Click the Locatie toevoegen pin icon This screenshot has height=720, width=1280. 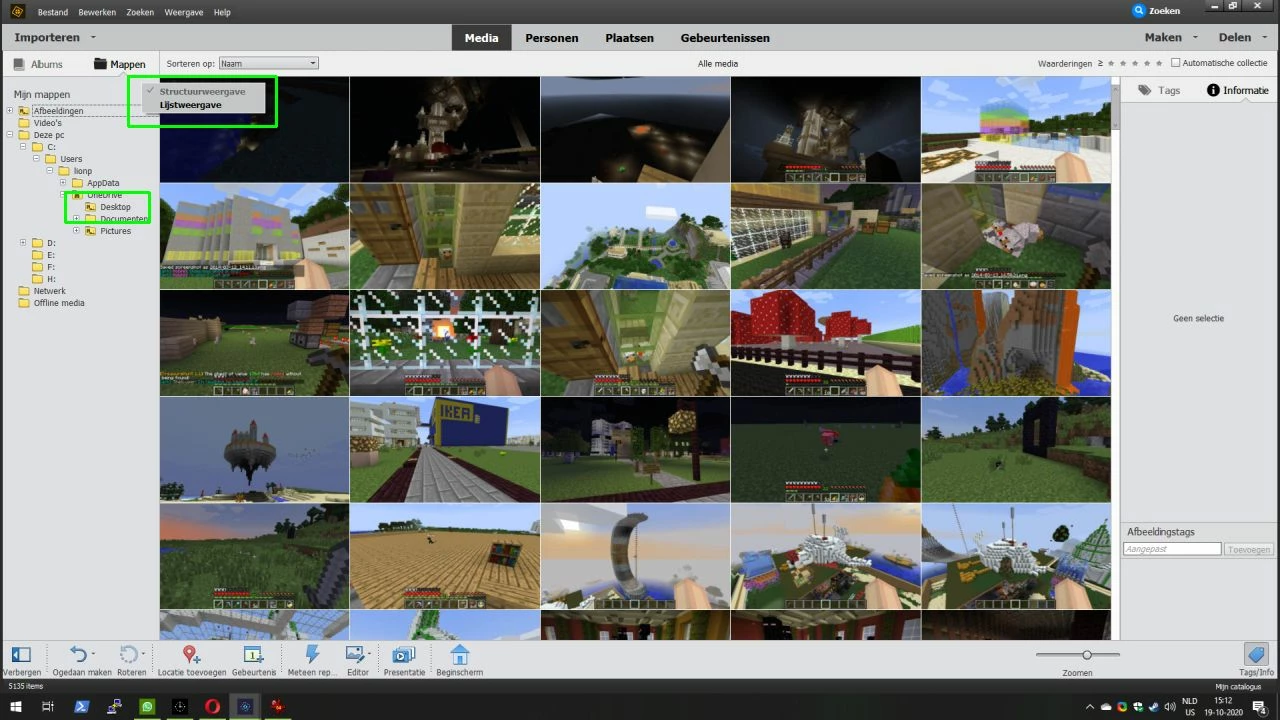click(191, 655)
